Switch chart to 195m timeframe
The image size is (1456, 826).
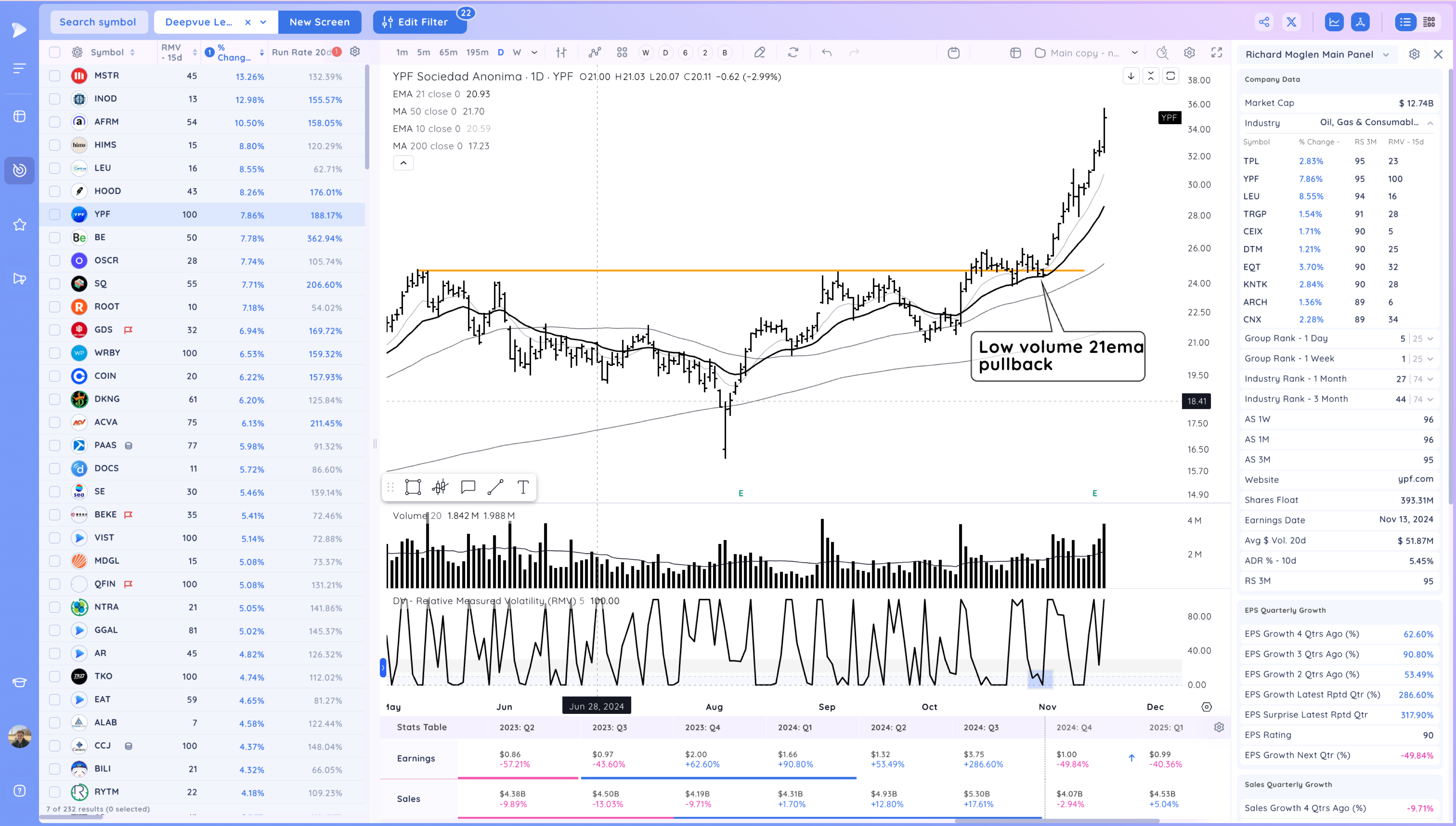(x=477, y=53)
